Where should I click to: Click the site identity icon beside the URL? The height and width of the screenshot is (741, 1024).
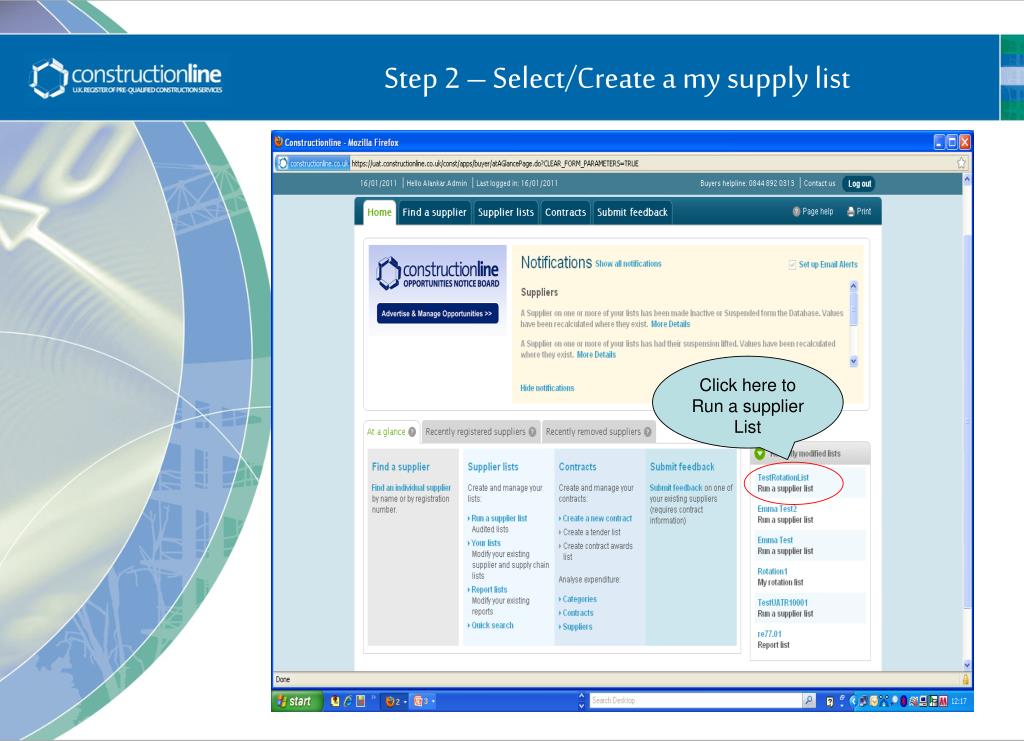click(283, 163)
